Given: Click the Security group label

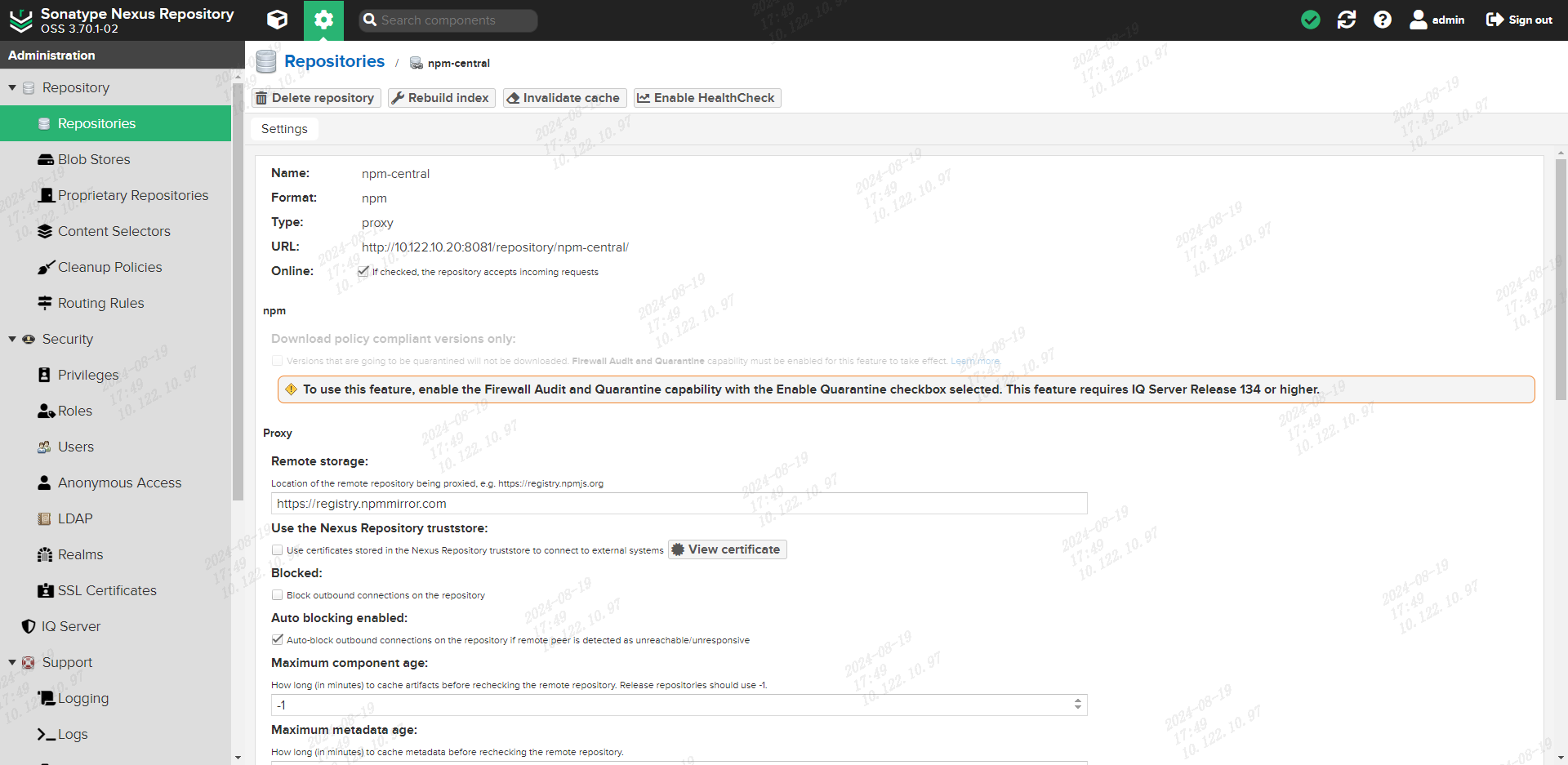Looking at the screenshot, I should [68, 339].
